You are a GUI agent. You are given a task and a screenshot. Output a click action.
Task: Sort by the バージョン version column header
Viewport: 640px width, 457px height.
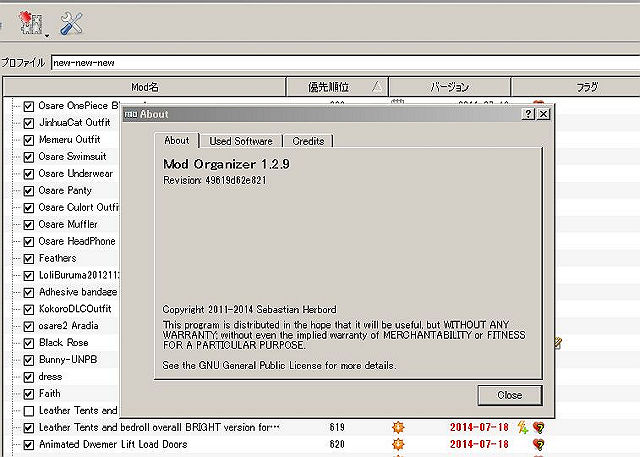pos(449,87)
